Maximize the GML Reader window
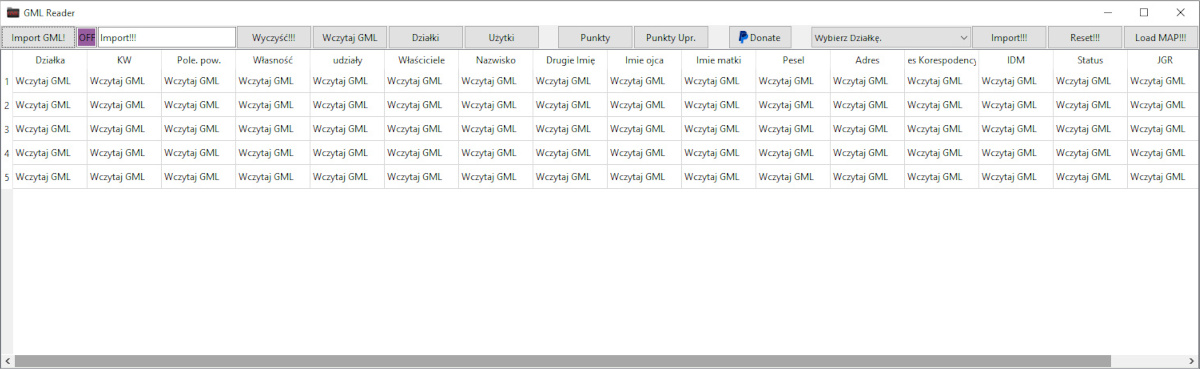The width and height of the screenshot is (1200, 369). pos(1144,12)
